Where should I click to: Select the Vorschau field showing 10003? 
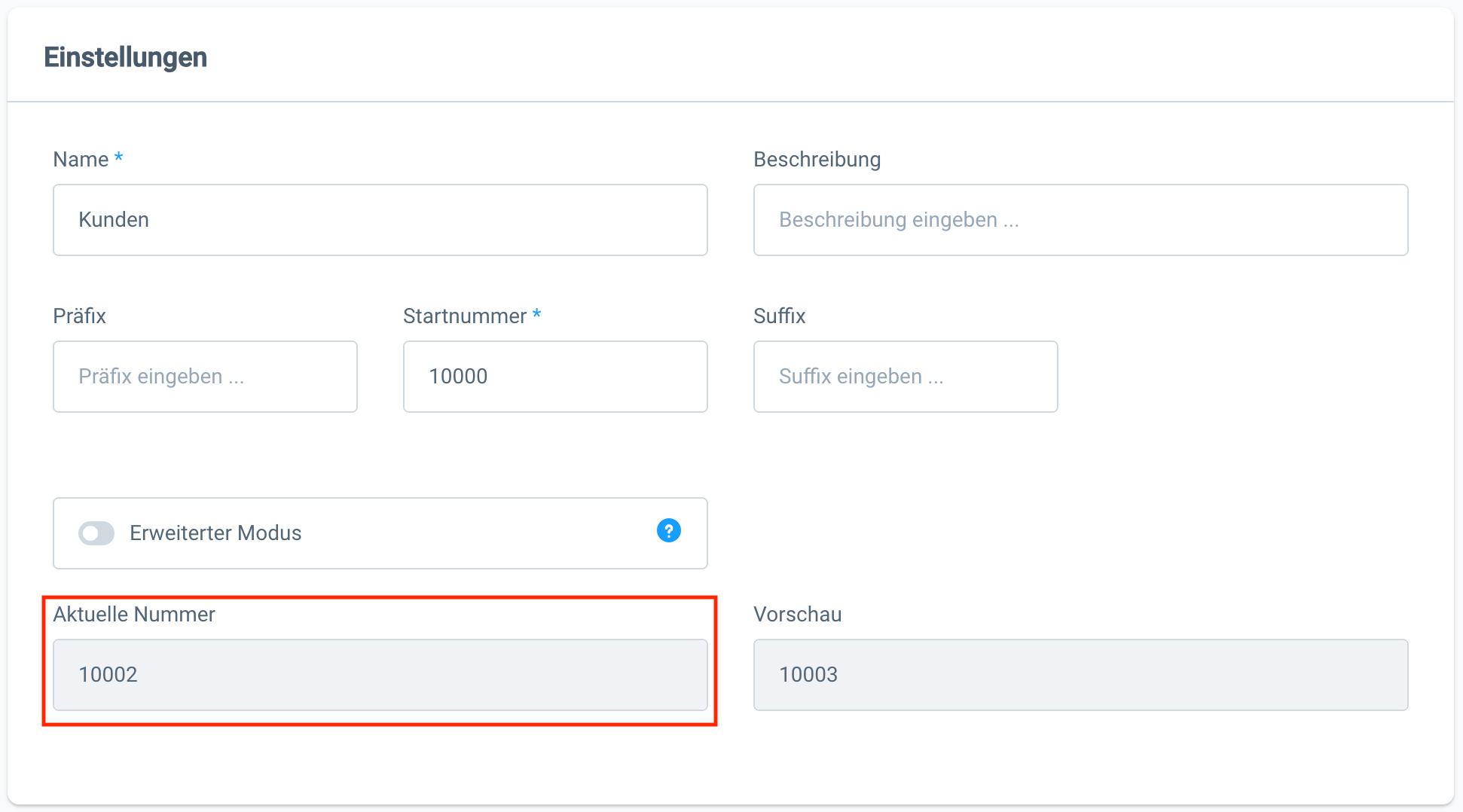click(x=1080, y=675)
